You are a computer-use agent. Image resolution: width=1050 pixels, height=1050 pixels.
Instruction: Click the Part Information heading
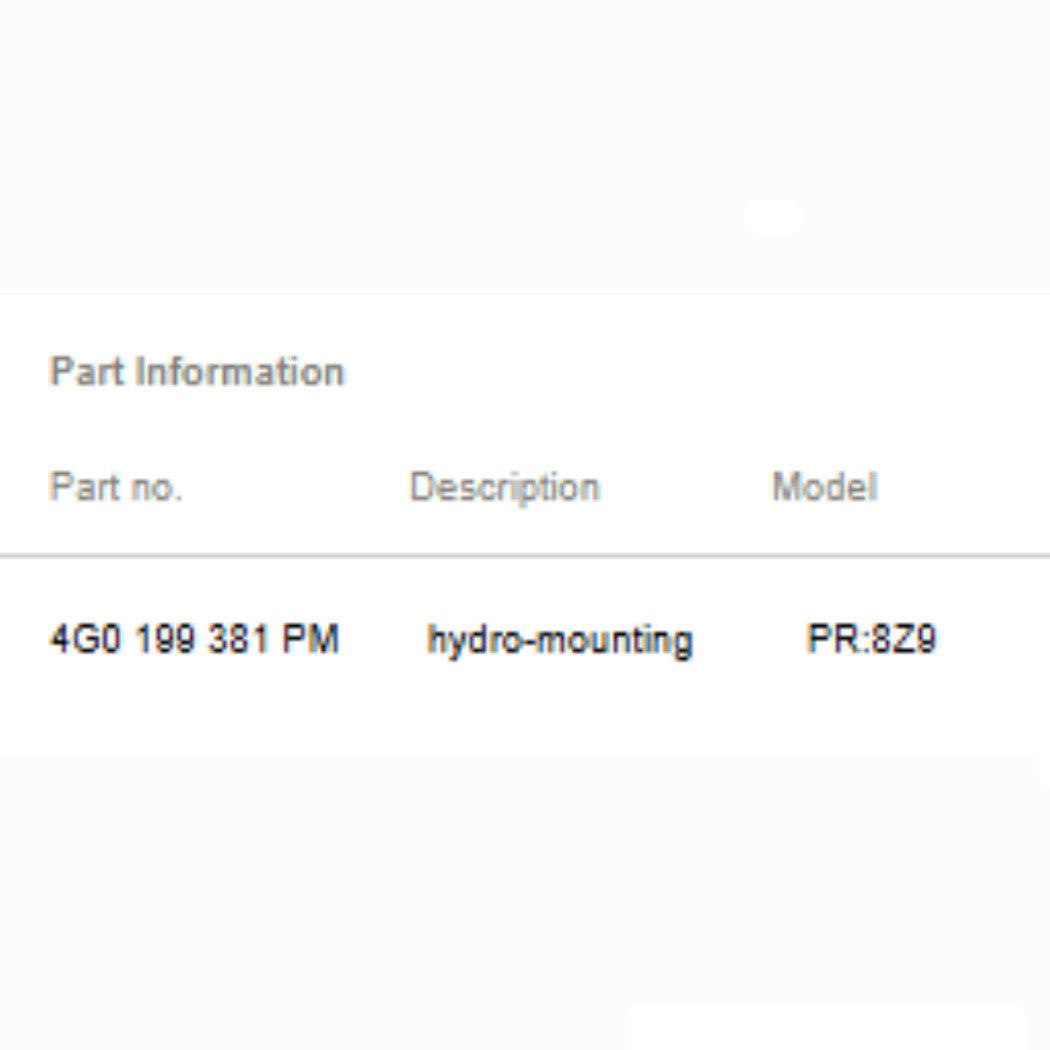click(x=198, y=371)
